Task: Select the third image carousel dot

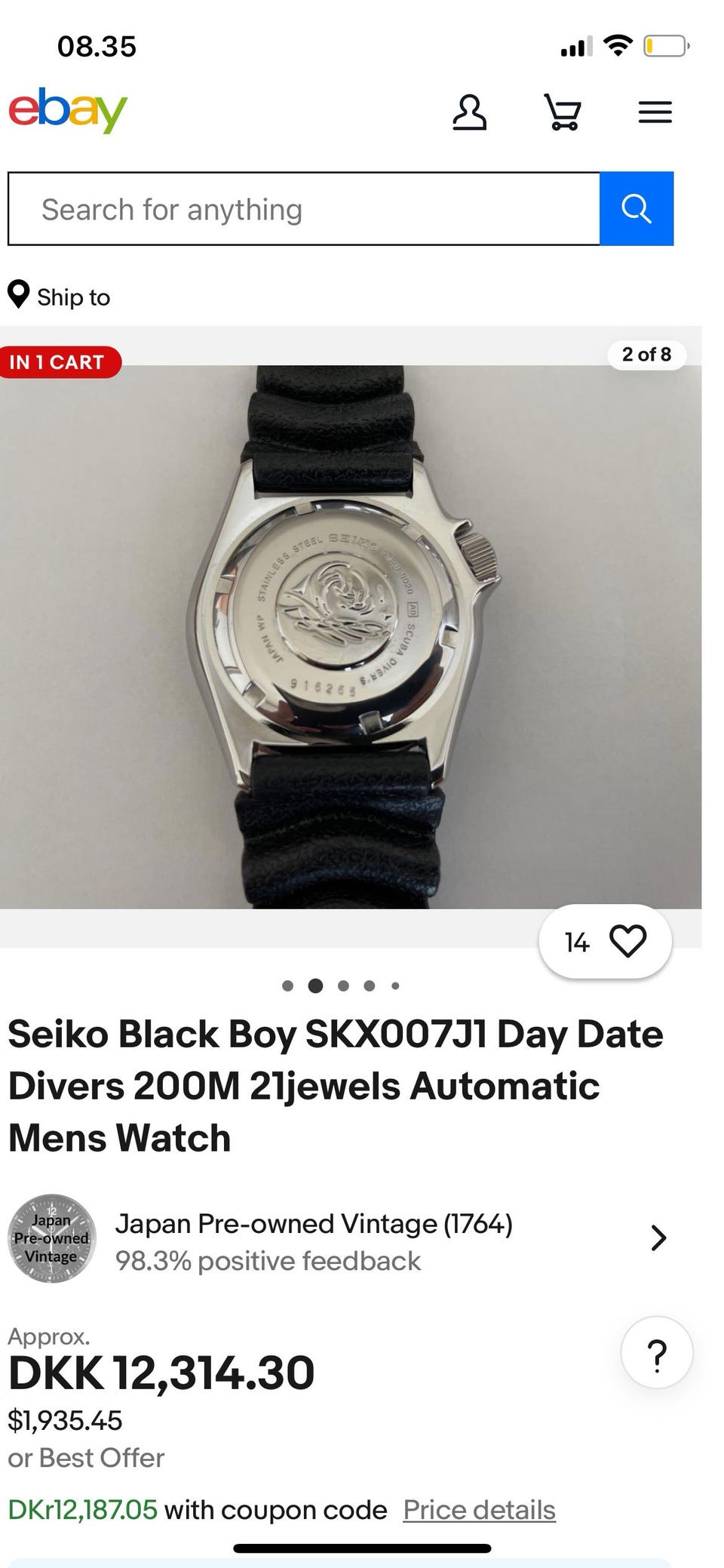Action: coord(344,985)
